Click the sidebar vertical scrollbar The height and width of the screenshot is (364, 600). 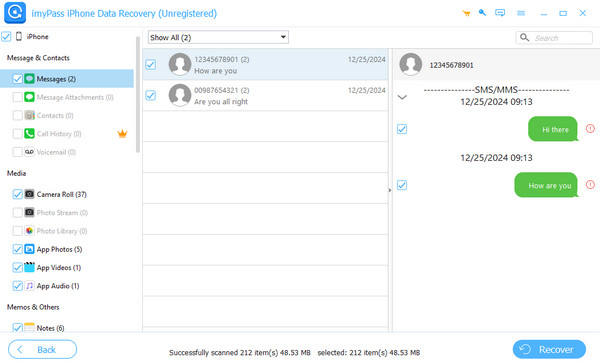[138, 95]
